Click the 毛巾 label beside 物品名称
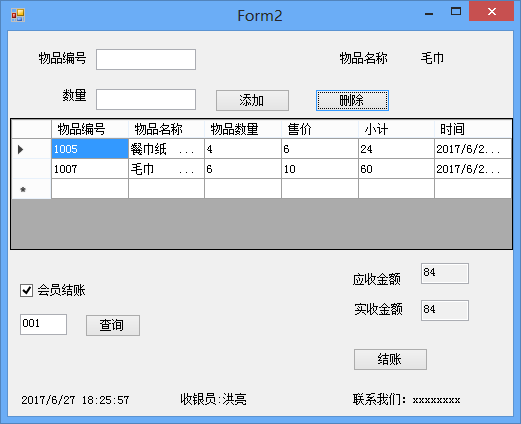Screen dimensions: 521x424 coord(432,58)
